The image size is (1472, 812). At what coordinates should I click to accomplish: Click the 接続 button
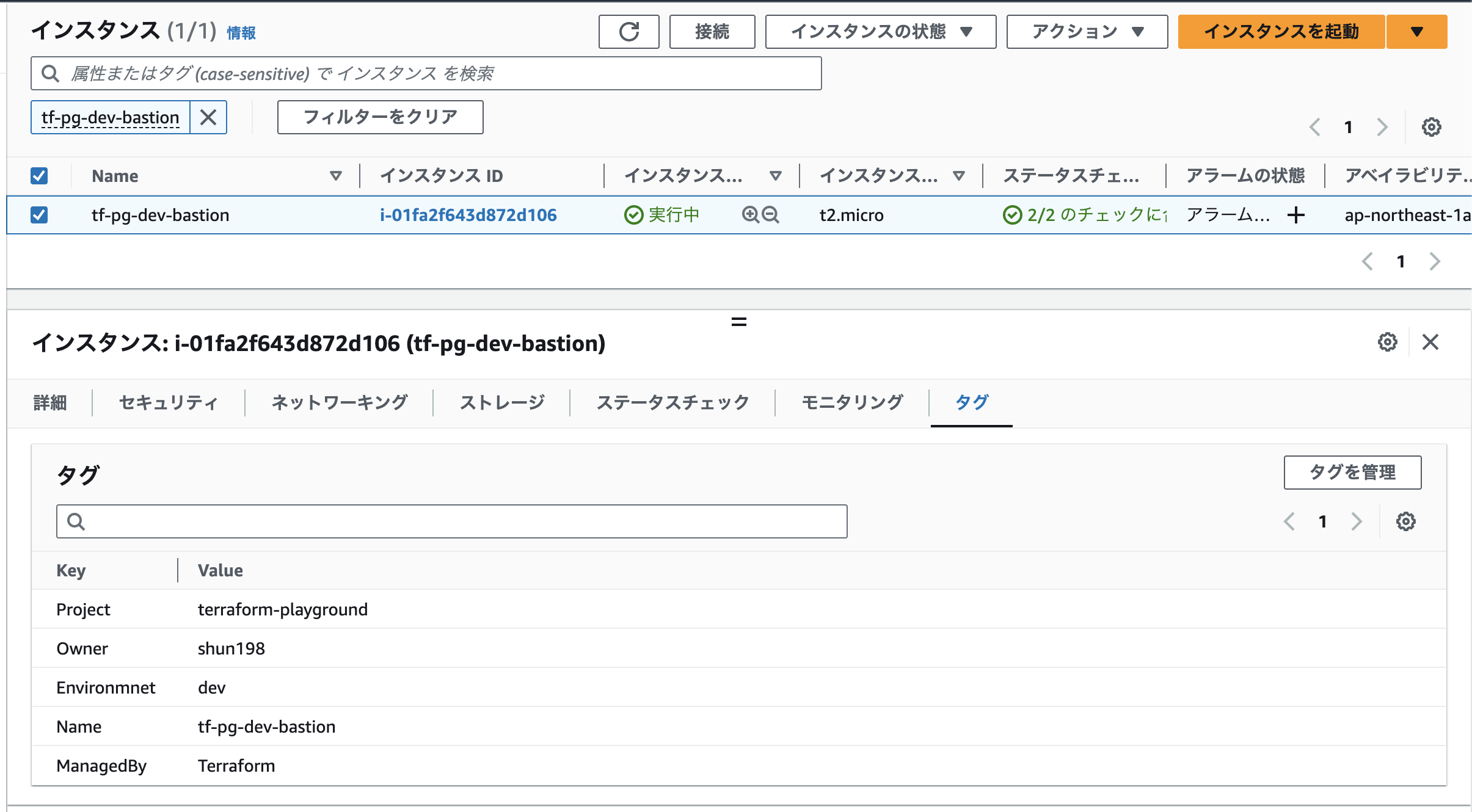(x=712, y=31)
